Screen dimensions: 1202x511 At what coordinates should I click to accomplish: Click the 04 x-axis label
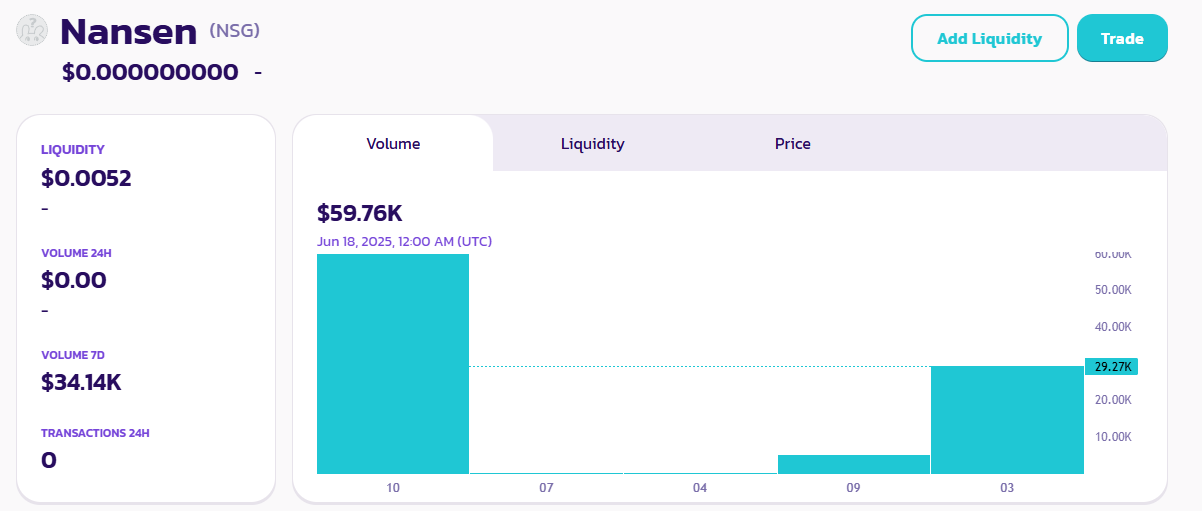[700, 488]
